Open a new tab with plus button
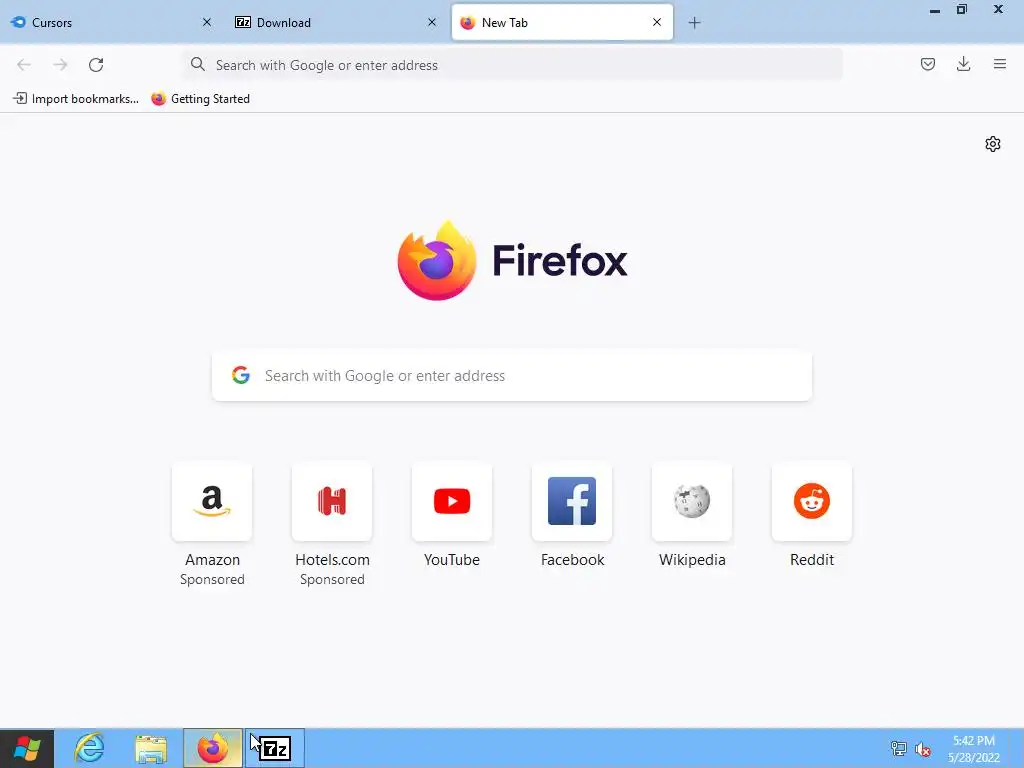1024x768 pixels. click(694, 23)
